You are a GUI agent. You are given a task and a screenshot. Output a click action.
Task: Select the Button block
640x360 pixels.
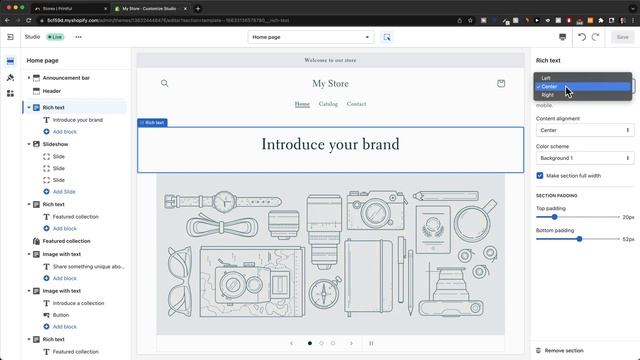[x=61, y=315]
